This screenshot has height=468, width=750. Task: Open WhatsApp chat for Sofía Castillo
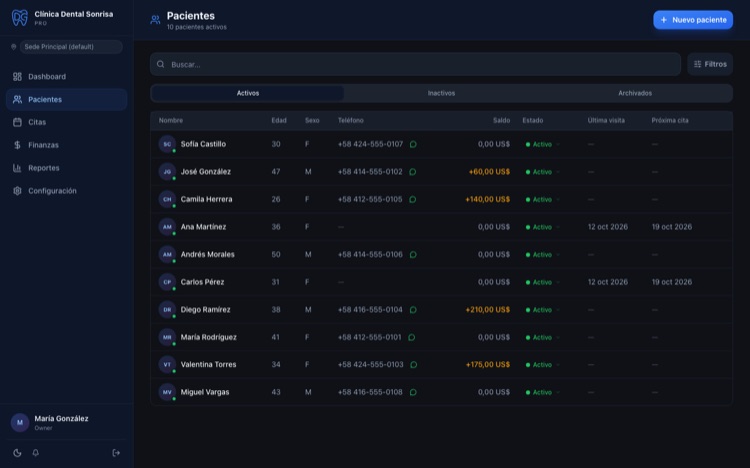[x=413, y=144]
